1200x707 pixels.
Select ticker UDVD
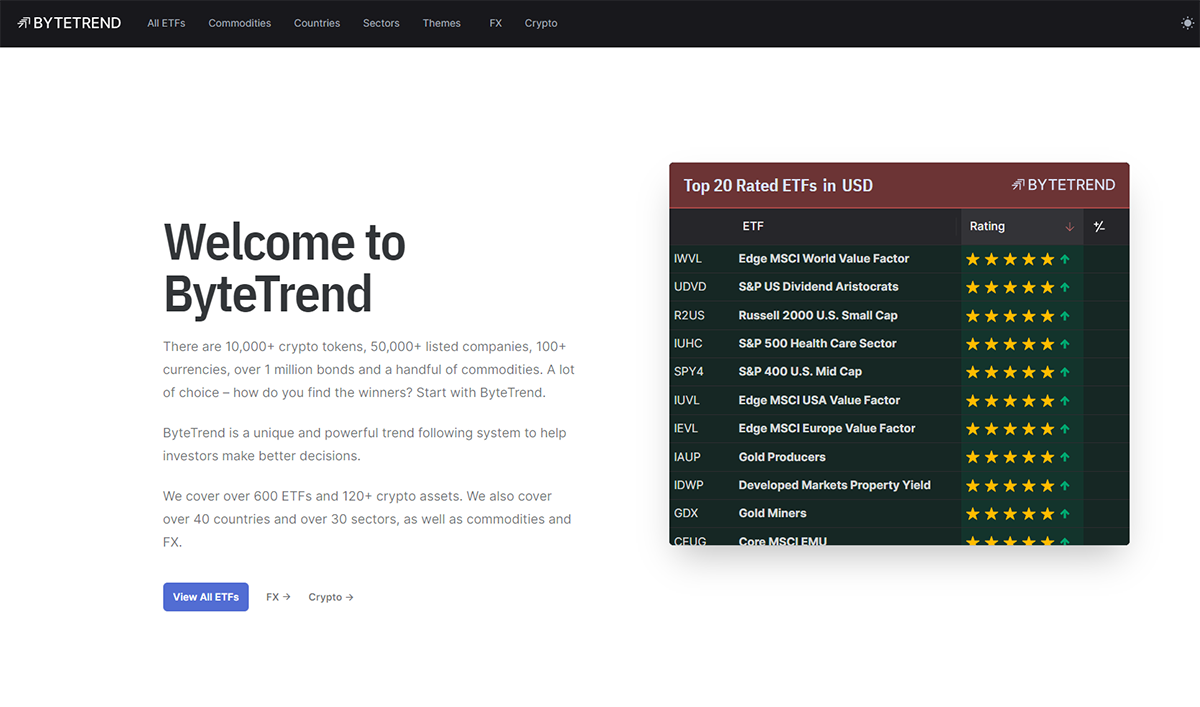click(x=690, y=287)
